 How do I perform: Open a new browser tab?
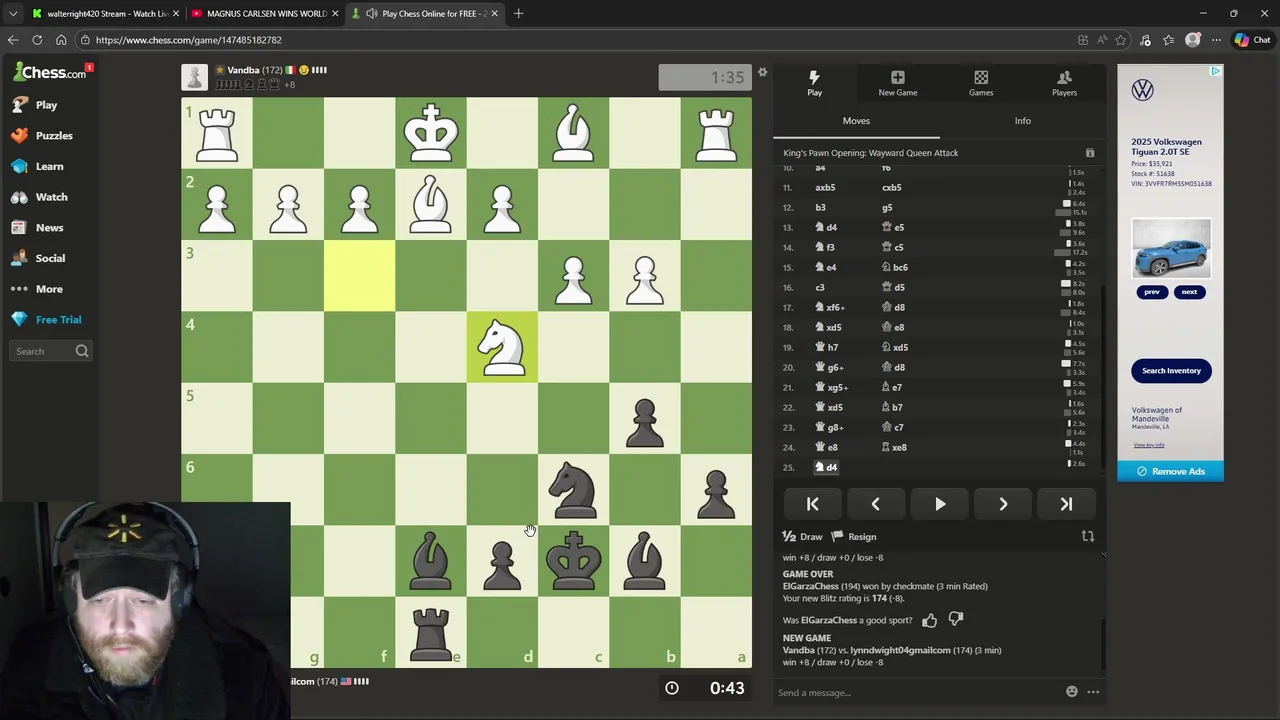(519, 14)
